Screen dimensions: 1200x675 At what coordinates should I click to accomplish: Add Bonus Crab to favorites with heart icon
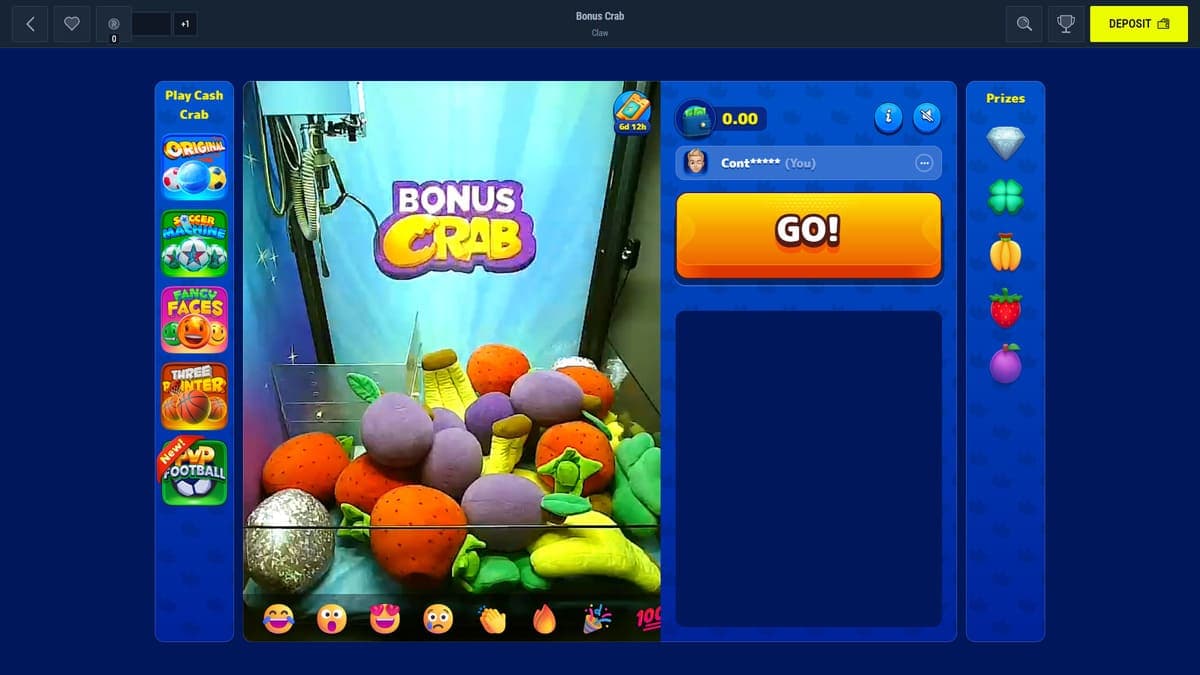point(72,24)
